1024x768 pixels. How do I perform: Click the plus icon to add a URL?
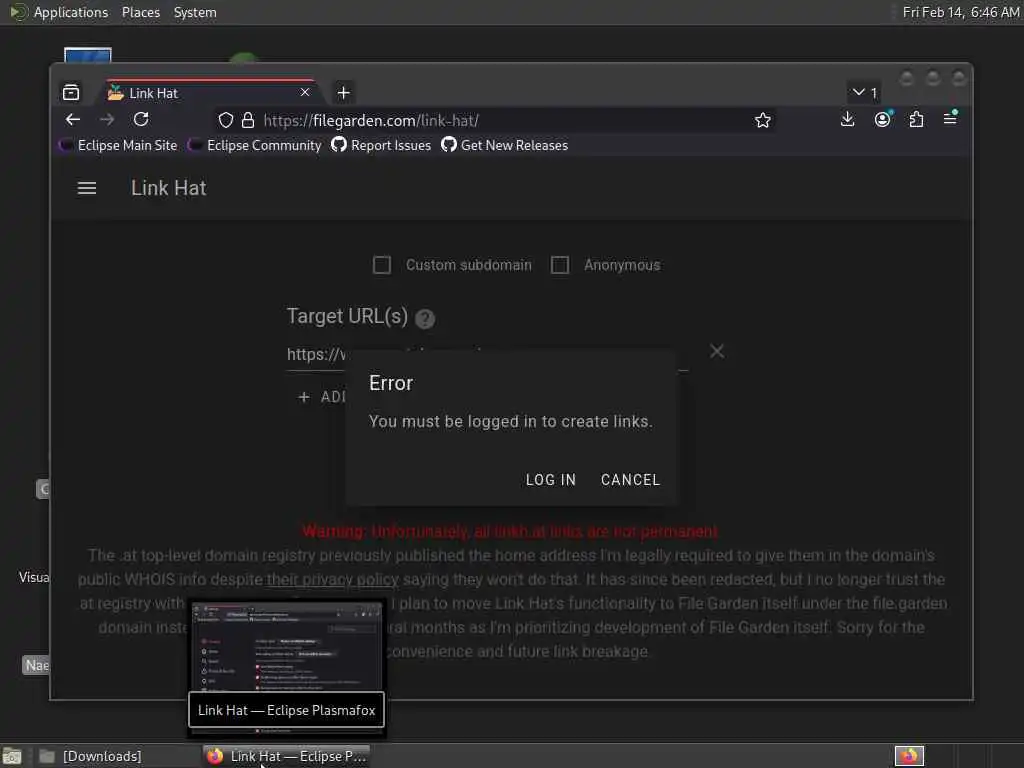point(304,397)
